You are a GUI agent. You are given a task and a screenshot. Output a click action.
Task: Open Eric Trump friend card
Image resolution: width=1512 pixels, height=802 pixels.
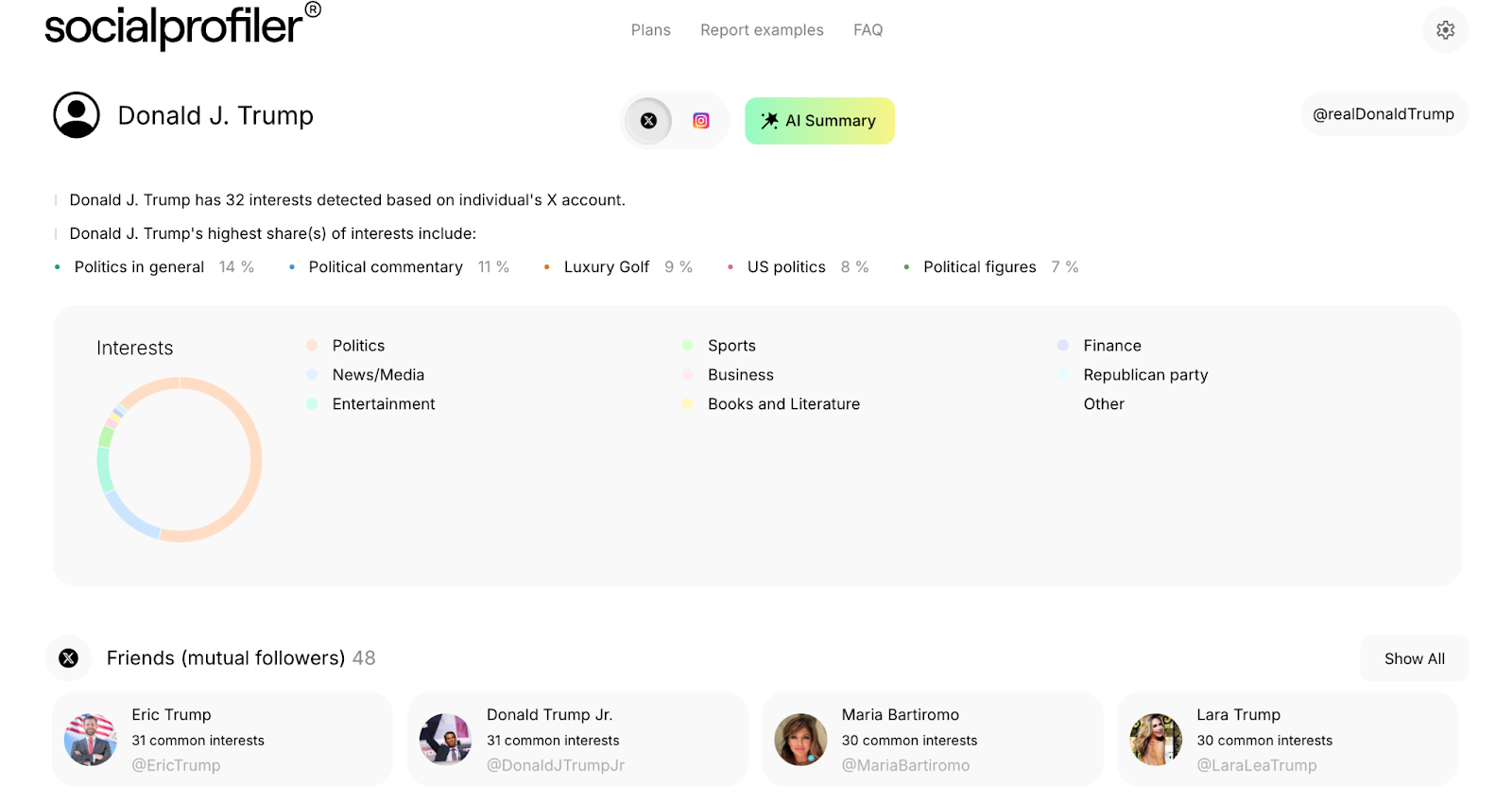click(222, 739)
